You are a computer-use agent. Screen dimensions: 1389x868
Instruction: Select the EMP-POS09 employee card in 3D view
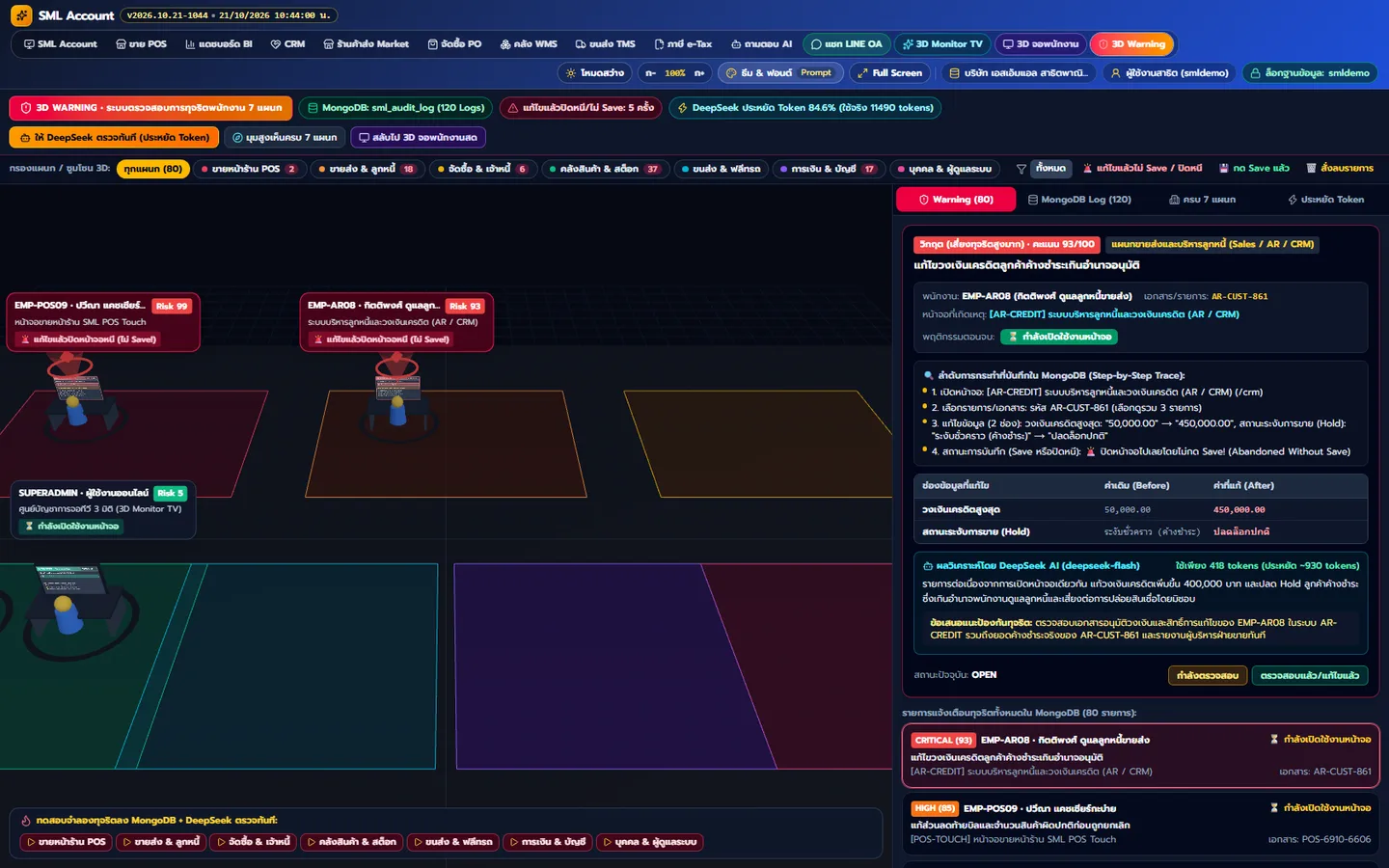[103, 322]
